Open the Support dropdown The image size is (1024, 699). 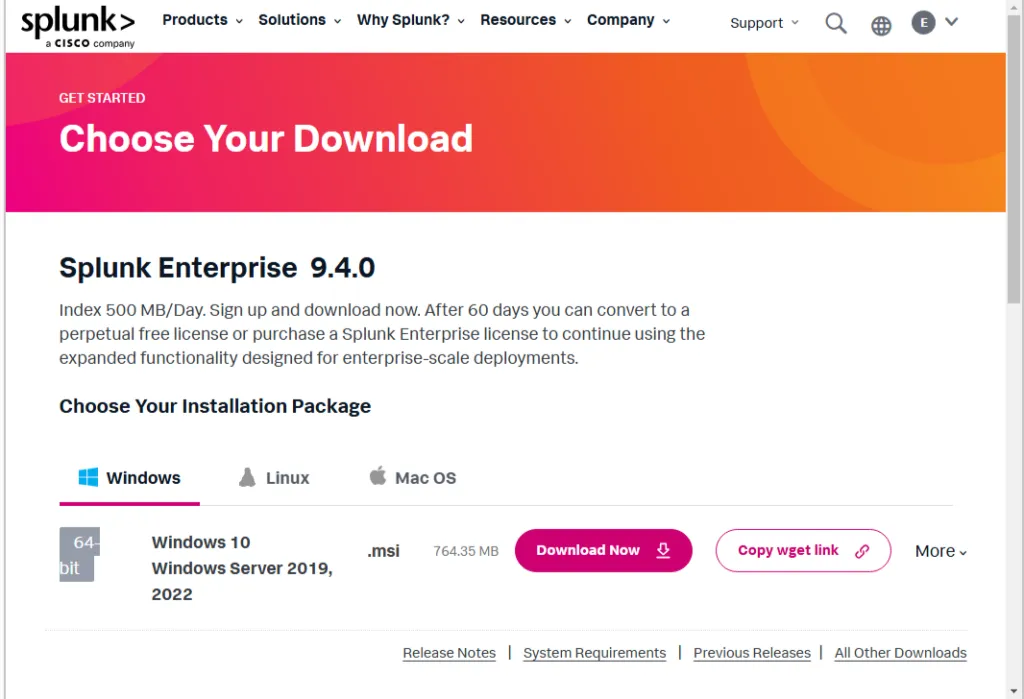[x=764, y=23]
